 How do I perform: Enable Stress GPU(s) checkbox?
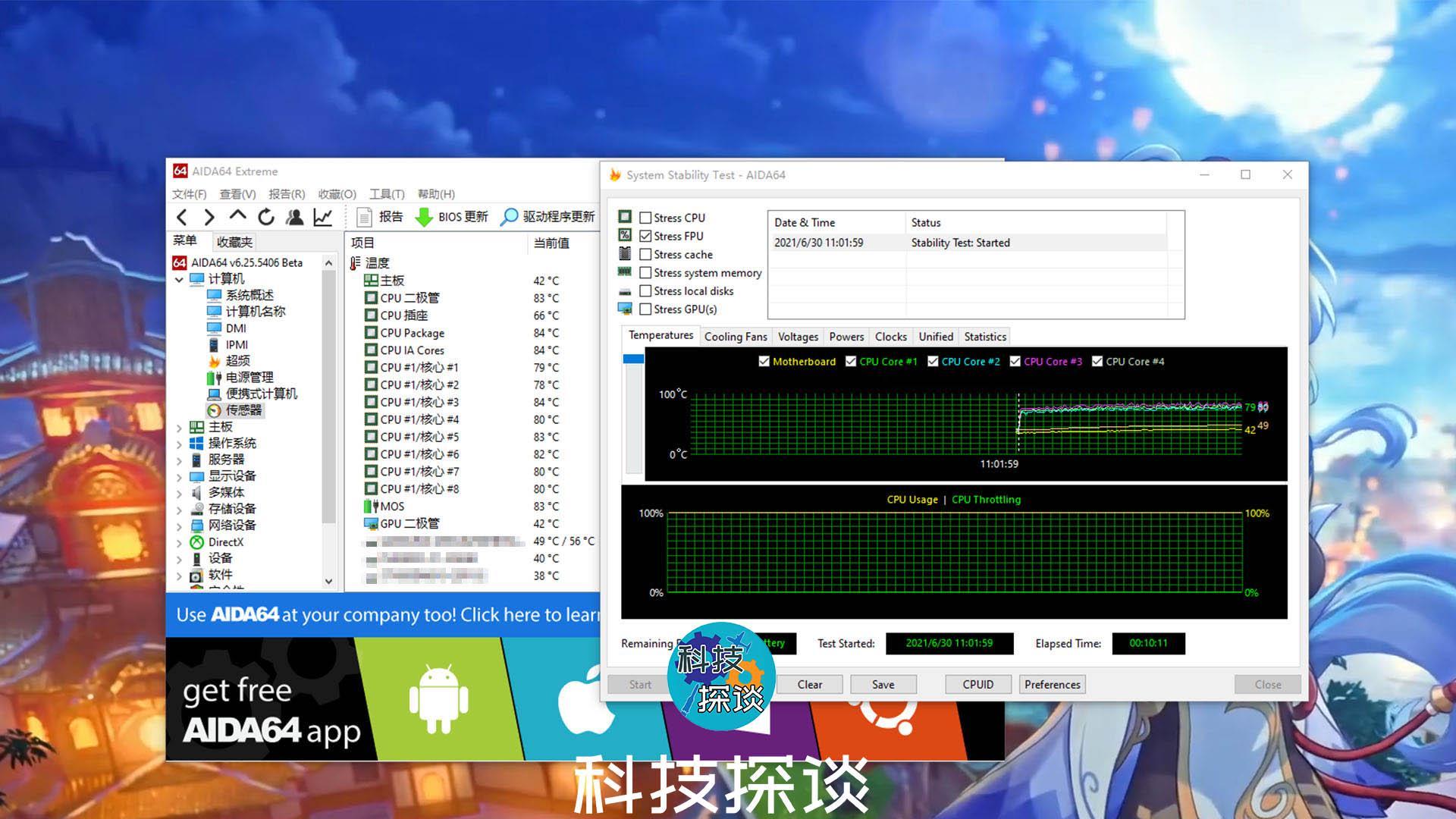click(x=645, y=309)
